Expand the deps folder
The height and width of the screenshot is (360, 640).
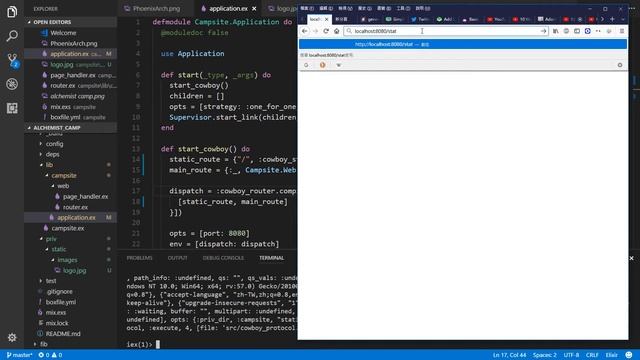point(52,154)
